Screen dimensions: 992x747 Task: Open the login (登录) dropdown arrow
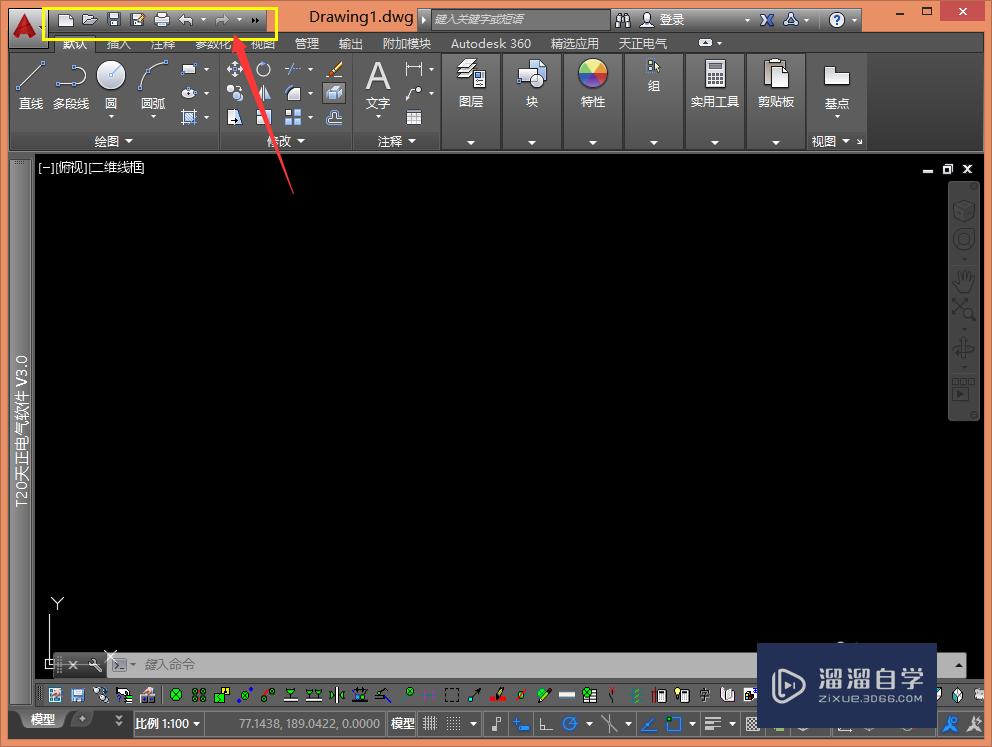[747, 20]
